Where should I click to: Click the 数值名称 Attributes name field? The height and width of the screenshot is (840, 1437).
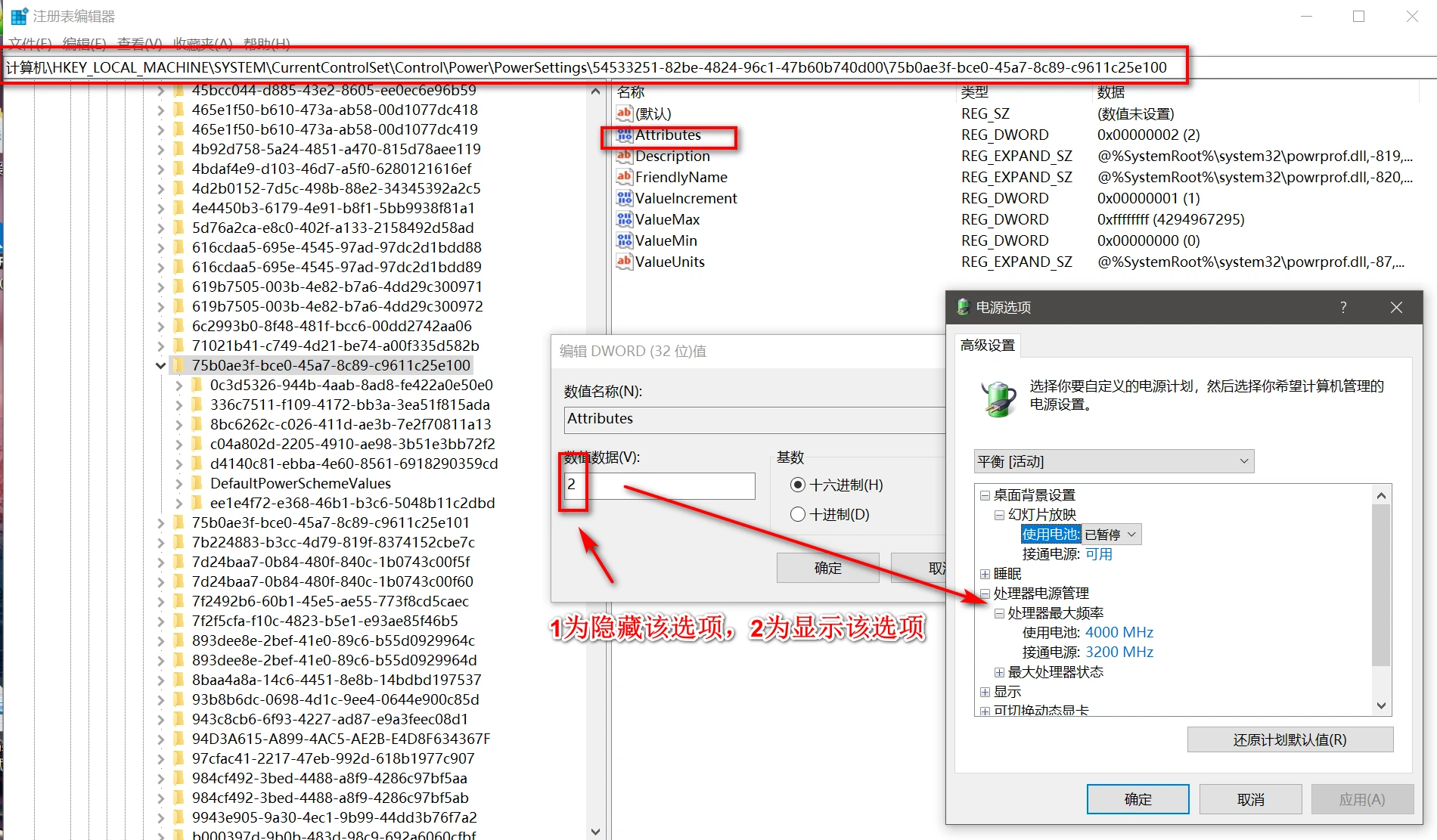tap(754, 420)
